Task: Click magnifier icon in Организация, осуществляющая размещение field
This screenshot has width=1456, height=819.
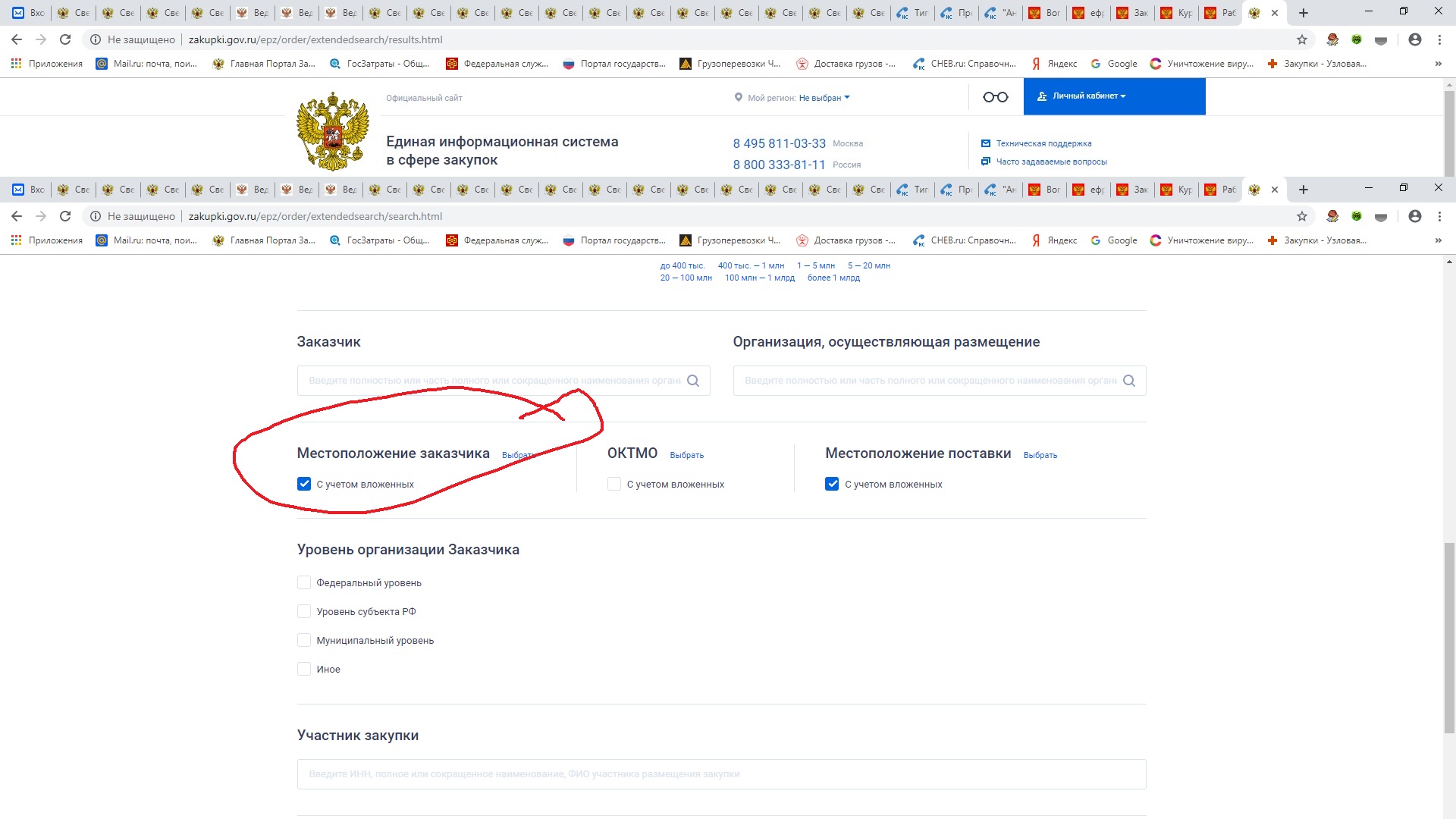Action: pyautogui.click(x=1128, y=381)
